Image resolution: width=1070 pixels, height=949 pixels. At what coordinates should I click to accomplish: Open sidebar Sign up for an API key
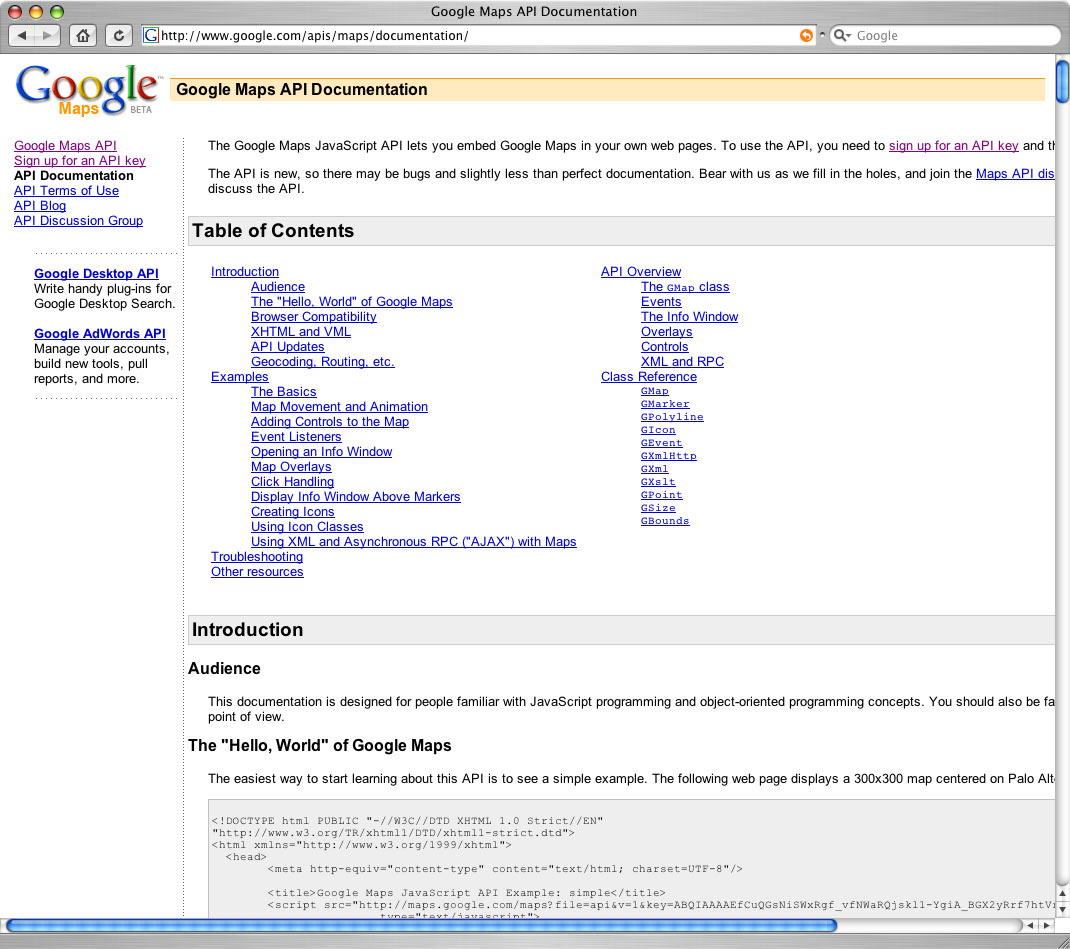tap(80, 160)
